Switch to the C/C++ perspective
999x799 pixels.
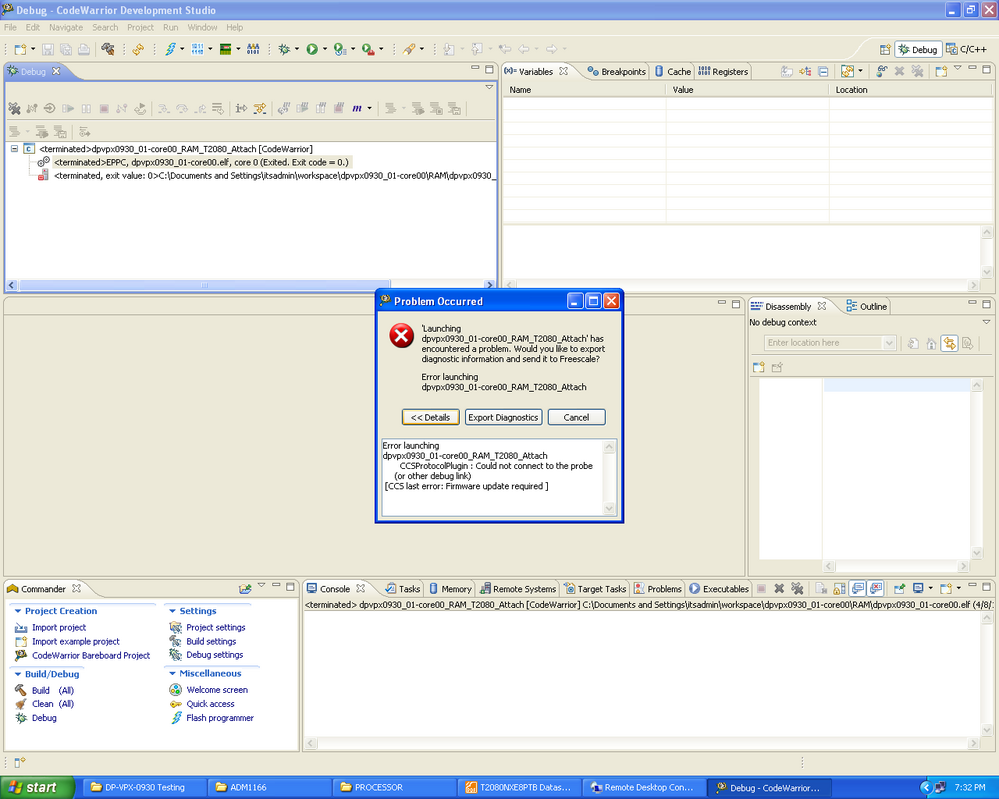[x=970, y=49]
